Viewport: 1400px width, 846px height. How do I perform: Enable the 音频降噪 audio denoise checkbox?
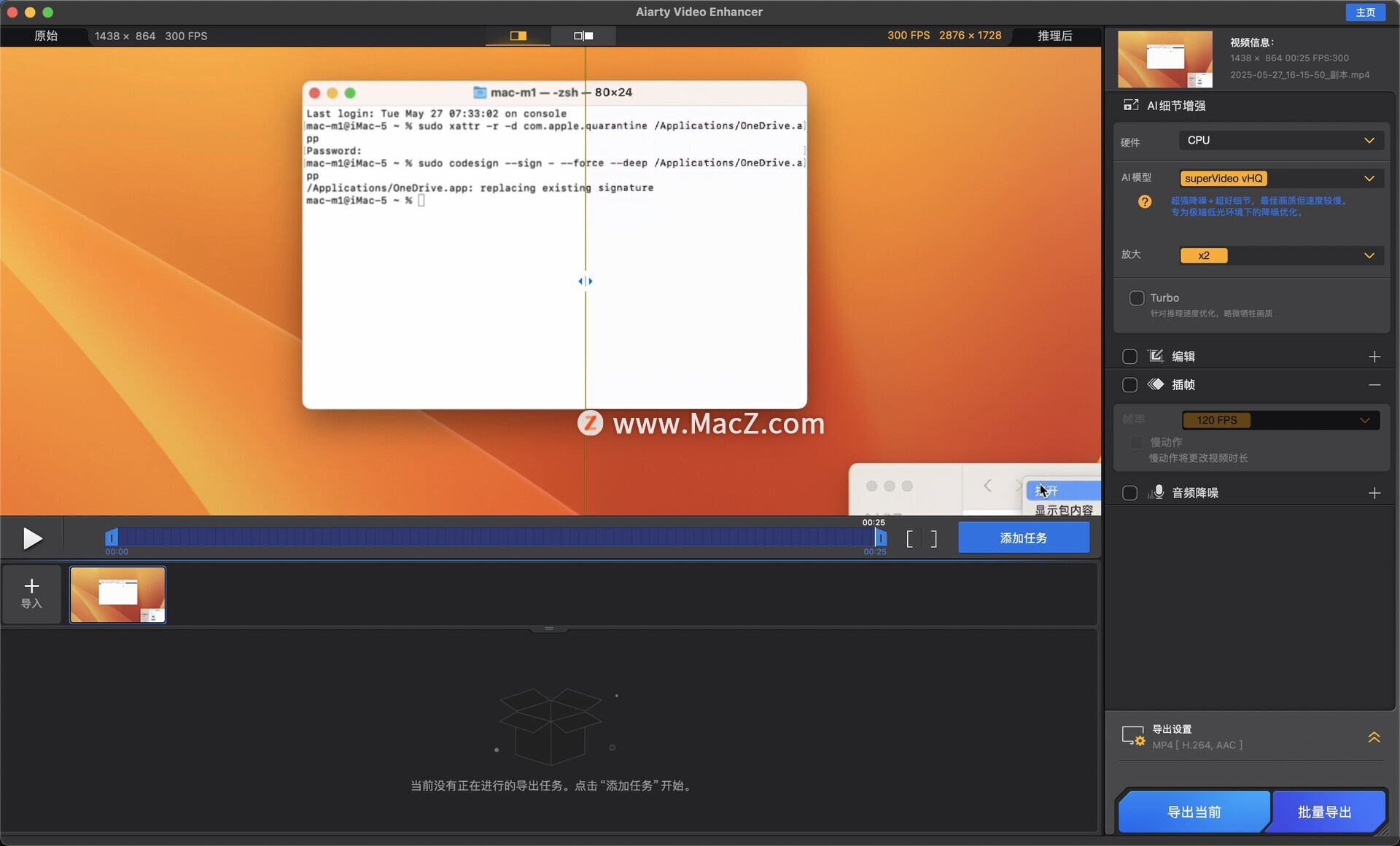tap(1129, 493)
